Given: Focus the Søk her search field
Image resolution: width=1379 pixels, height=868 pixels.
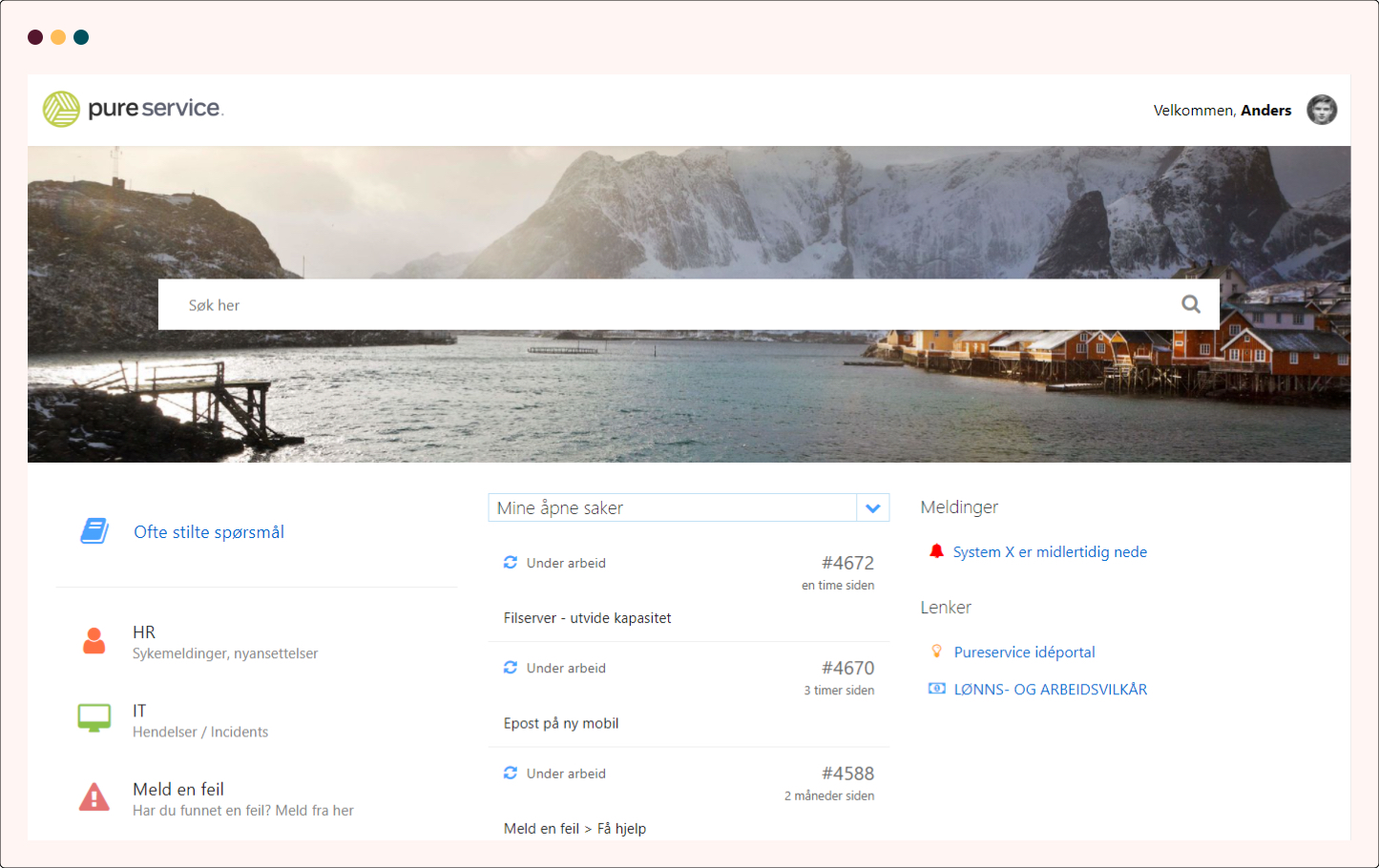Looking at the screenshot, I should (x=668, y=305).
